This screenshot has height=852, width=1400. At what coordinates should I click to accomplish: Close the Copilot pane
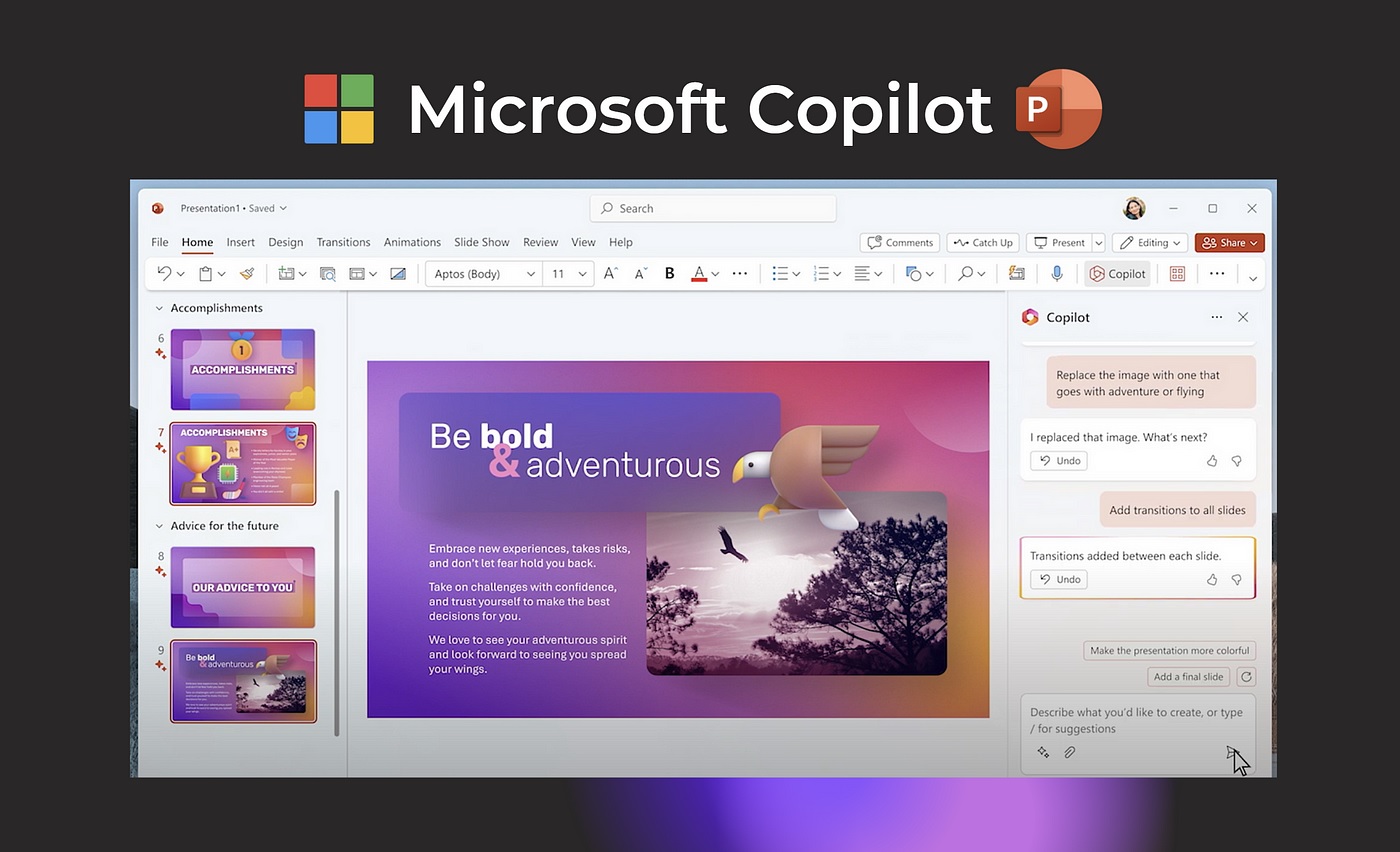pos(1243,317)
